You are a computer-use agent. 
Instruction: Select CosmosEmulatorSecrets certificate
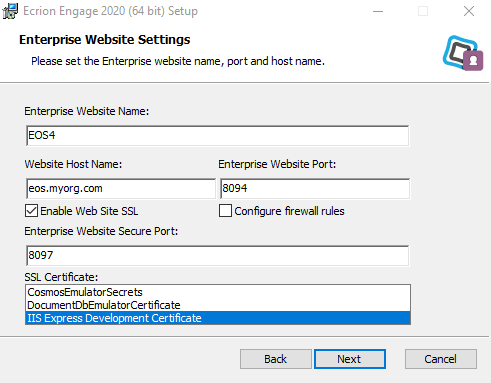pos(218,292)
